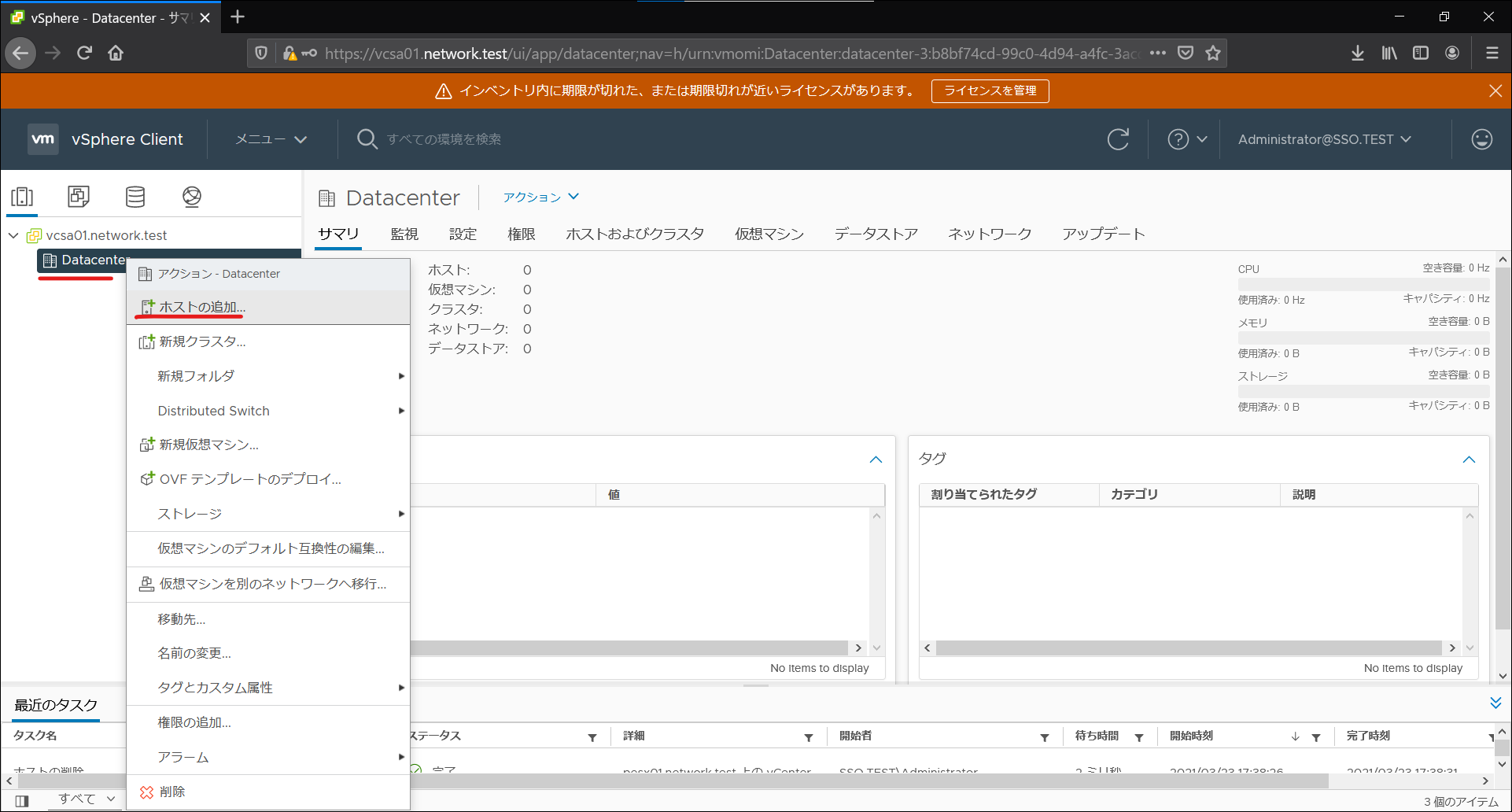Click the browser address bar URL
Image resolution: width=1512 pixels, height=812 pixels.
[x=732, y=54]
